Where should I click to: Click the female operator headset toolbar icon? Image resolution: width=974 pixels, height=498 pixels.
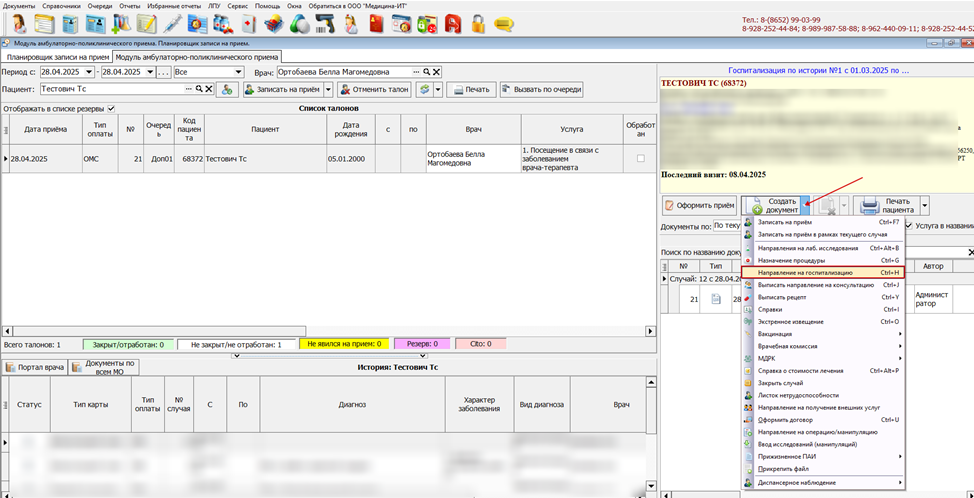tap(19, 24)
